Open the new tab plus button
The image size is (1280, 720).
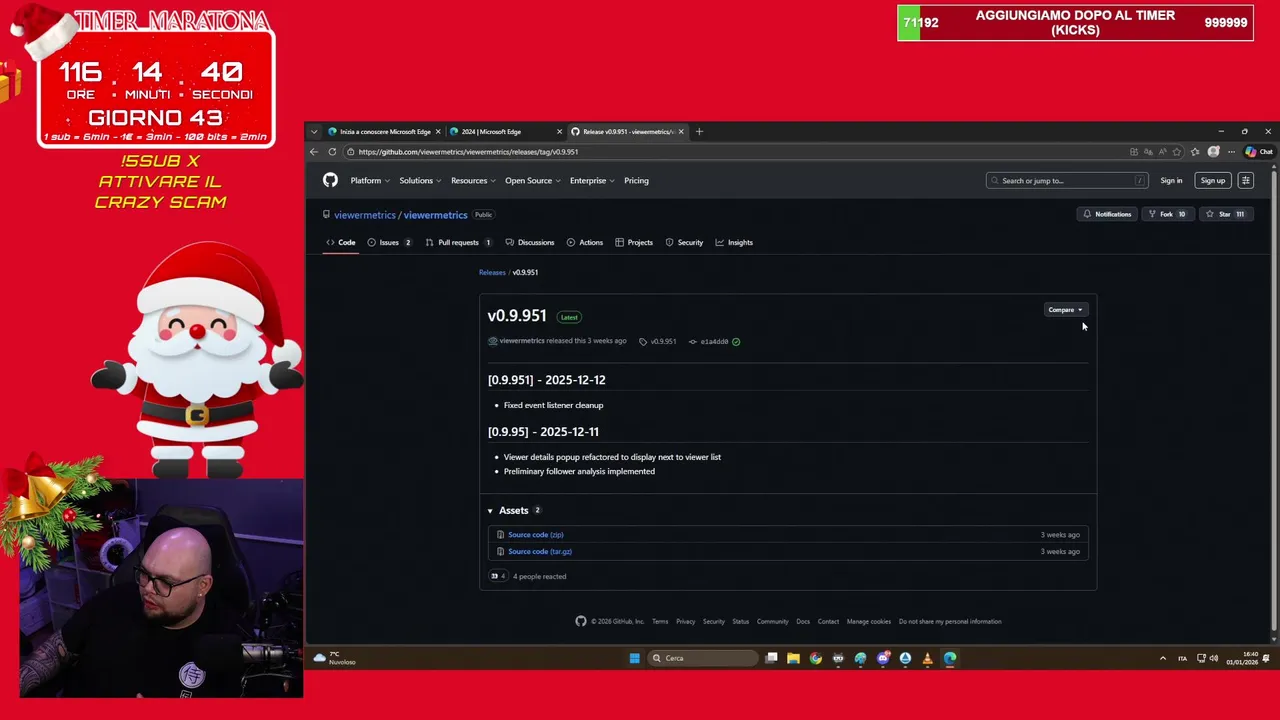point(699,131)
